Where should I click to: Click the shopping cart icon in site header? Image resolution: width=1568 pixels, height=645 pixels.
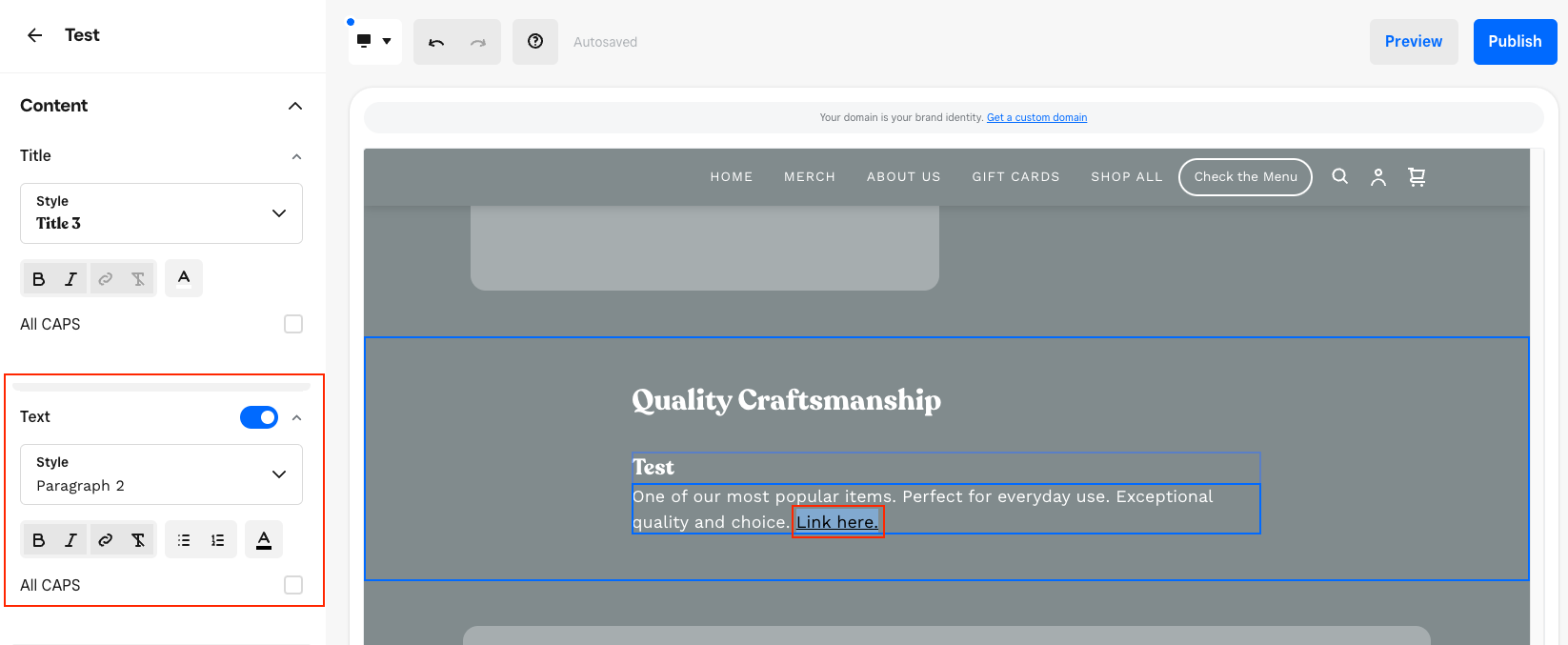(1417, 177)
